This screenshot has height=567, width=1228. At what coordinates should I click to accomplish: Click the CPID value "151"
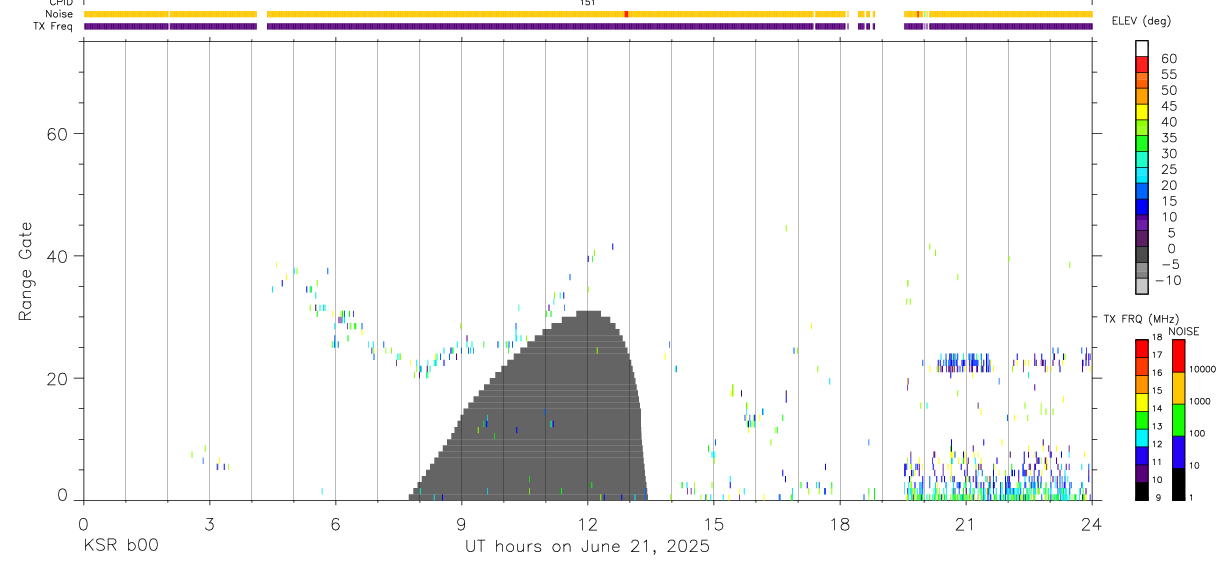pos(587,3)
